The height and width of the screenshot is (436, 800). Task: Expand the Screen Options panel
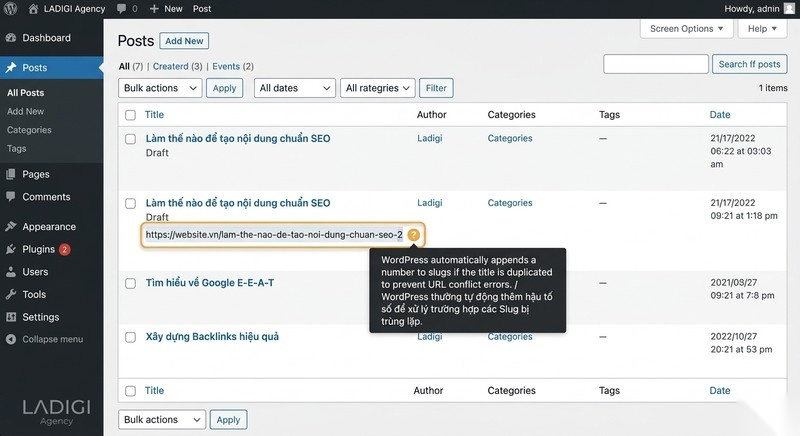pos(687,29)
